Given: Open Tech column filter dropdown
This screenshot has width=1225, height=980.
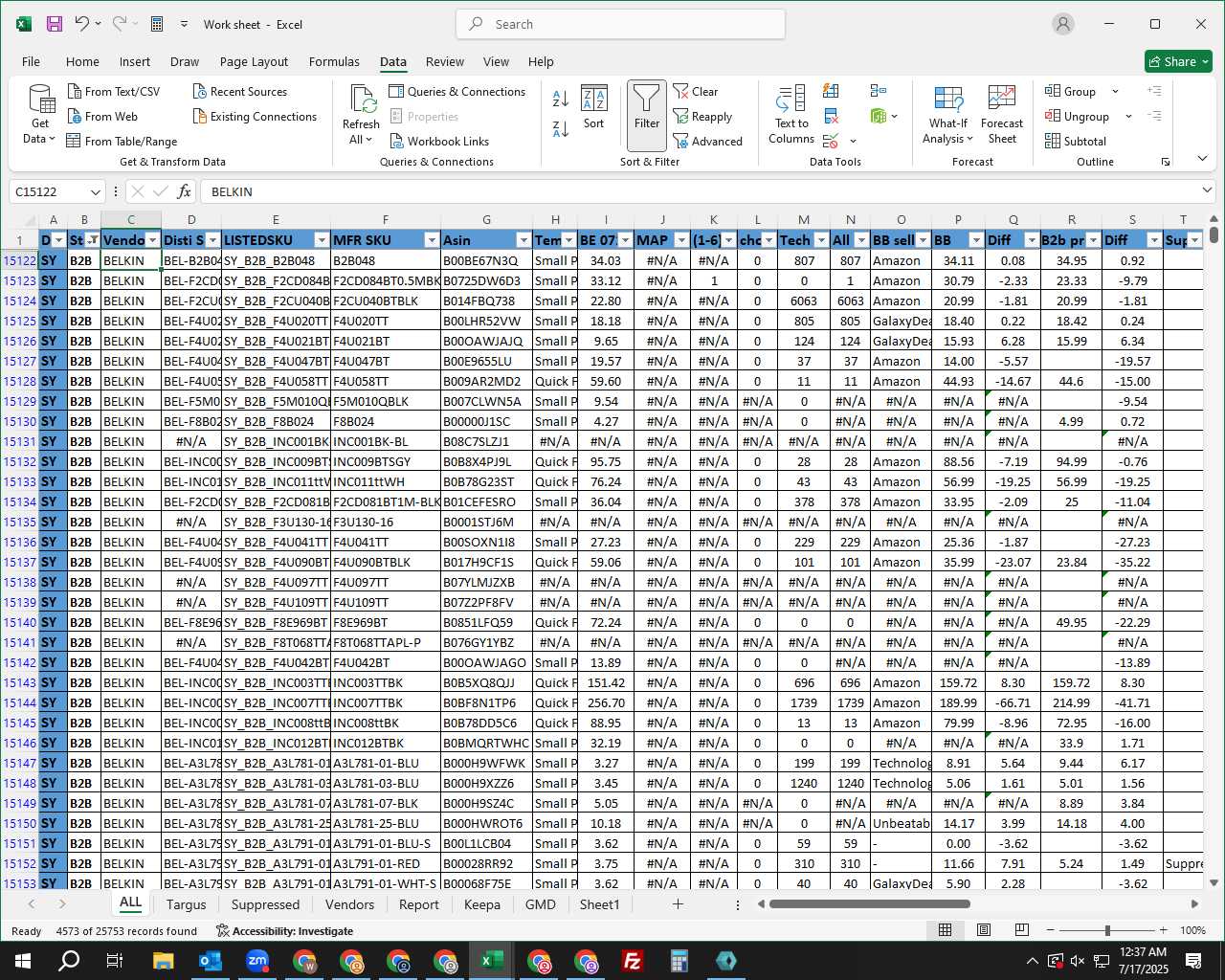Looking at the screenshot, I should point(821,240).
